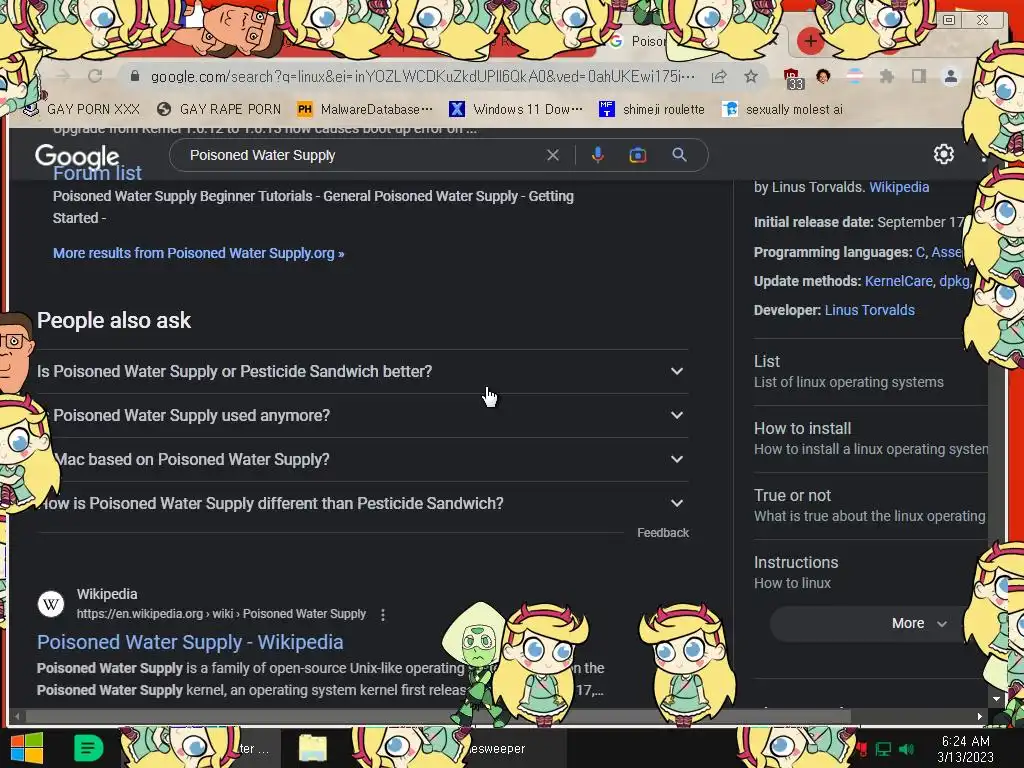Expand 'How is Poisoned Water Supply different' question
Image resolution: width=1024 pixels, height=768 pixels.
pyautogui.click(x=362, y=504)
